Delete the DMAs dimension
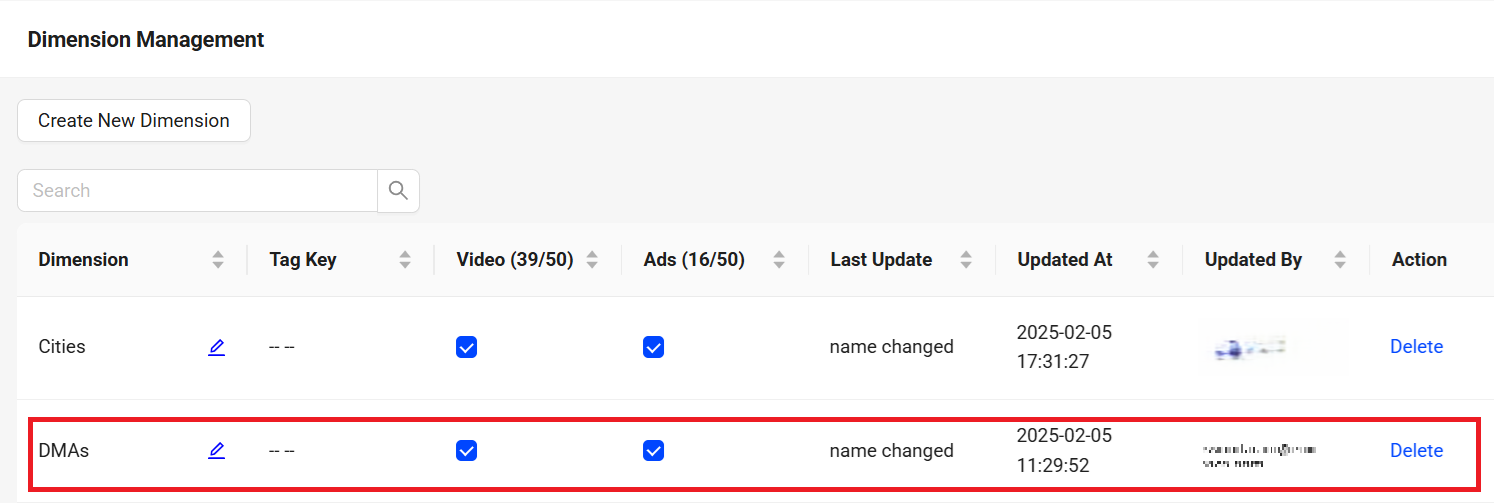Viewport: 1494px width, 503px height. [x=1416, y=451]
